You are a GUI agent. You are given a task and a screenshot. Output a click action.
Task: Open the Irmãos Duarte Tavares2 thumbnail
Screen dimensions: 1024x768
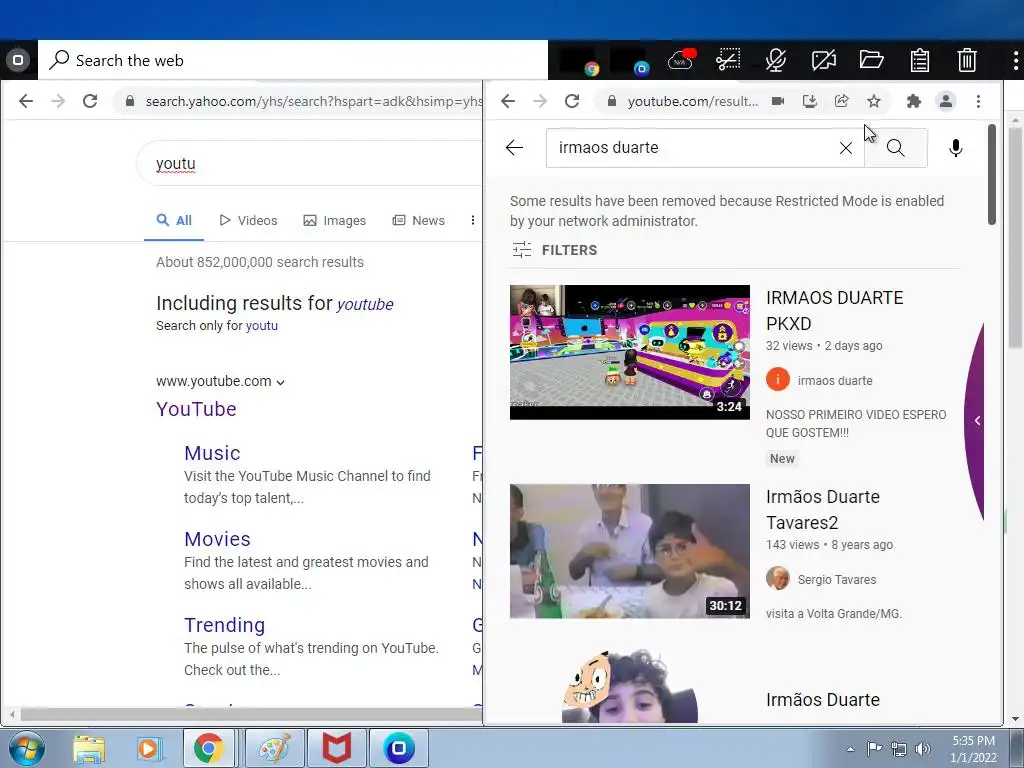tap(630, 551)
